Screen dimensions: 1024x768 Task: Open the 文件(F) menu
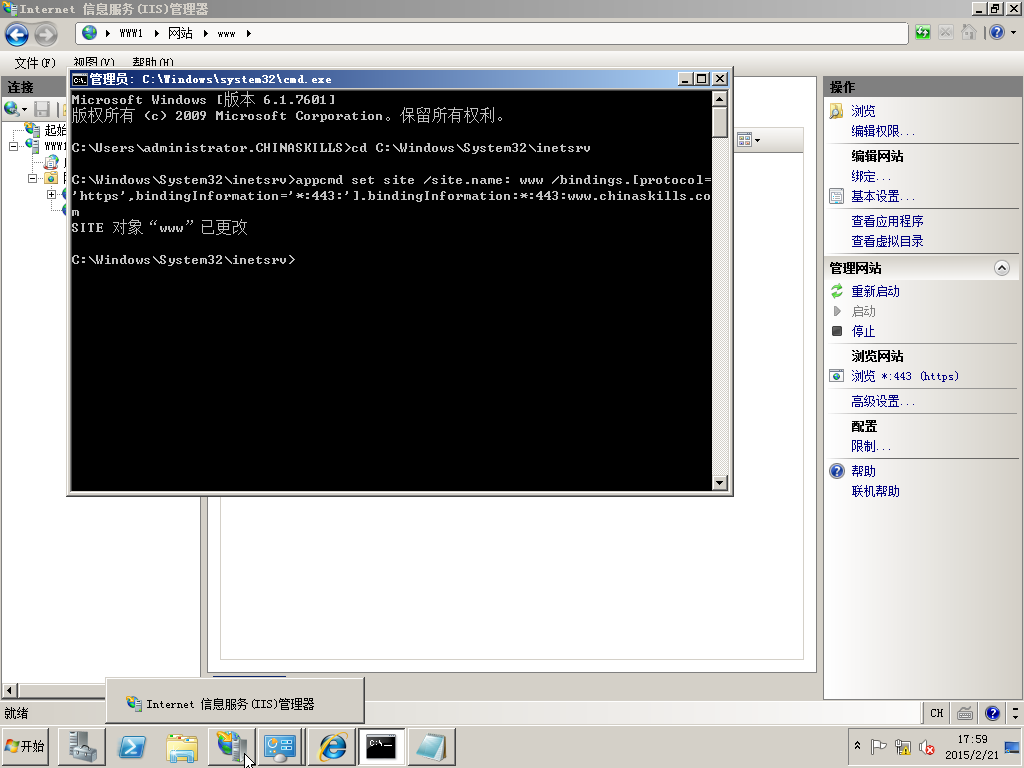click(x=35, y=63)
